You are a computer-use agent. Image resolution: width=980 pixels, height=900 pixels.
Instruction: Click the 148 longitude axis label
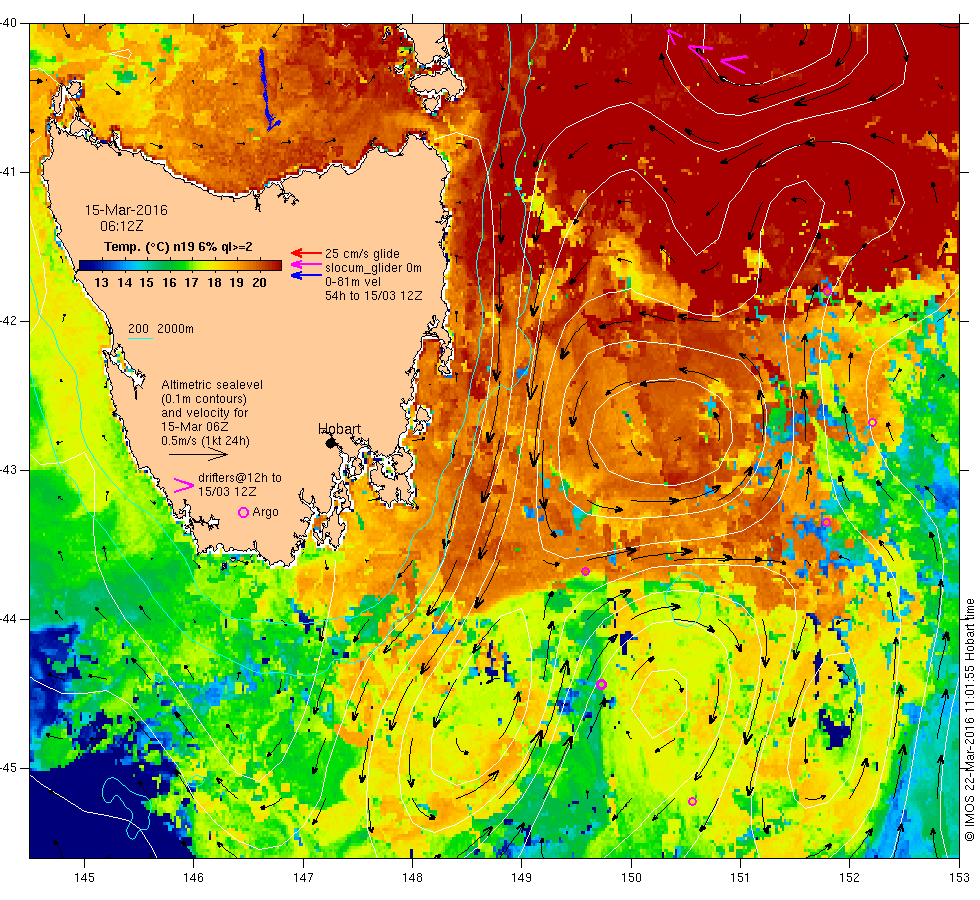tap(412, 878)
